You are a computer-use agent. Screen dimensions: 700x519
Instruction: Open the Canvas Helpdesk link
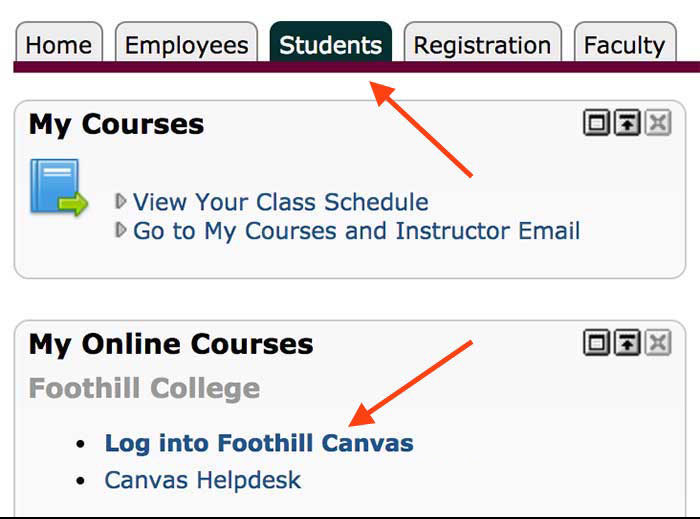click(202, 480)
